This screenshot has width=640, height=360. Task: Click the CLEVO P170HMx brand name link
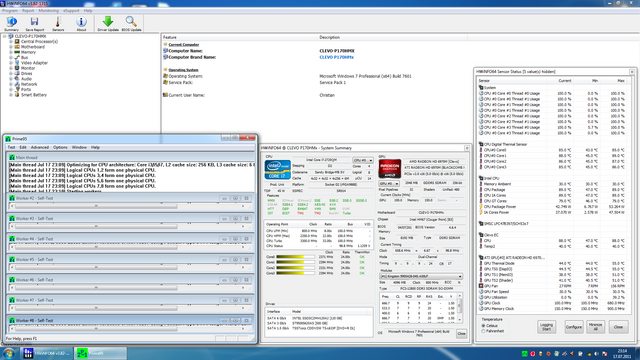click(336, 57)
